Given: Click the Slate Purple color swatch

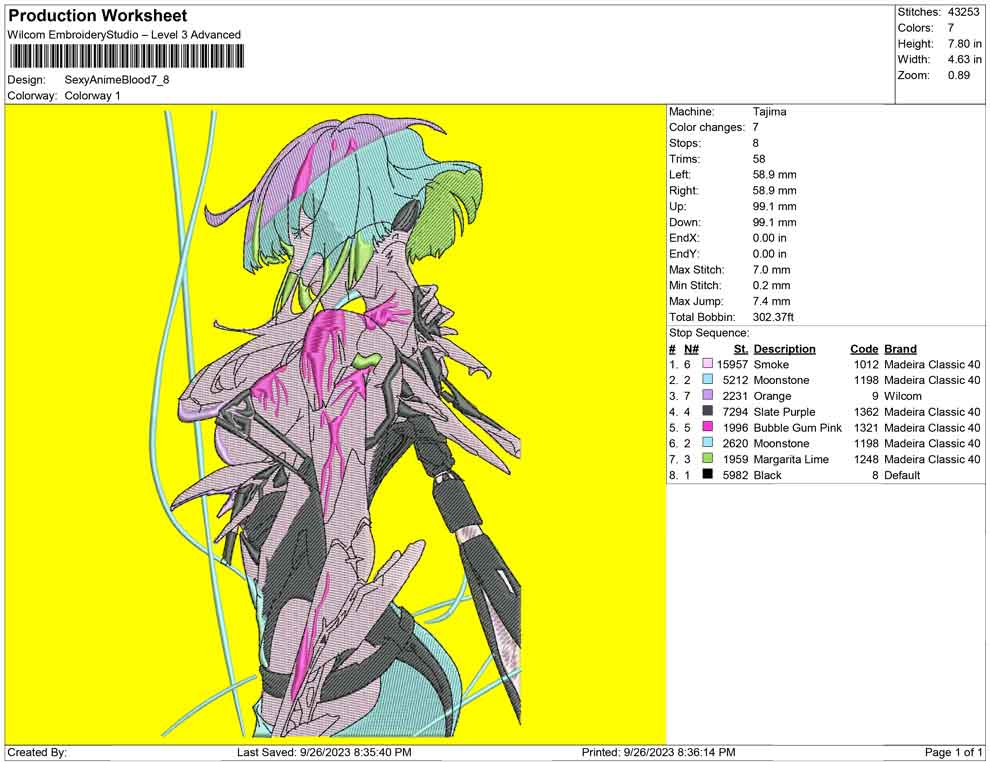Looking at the screenshot, I should (708, 411).
